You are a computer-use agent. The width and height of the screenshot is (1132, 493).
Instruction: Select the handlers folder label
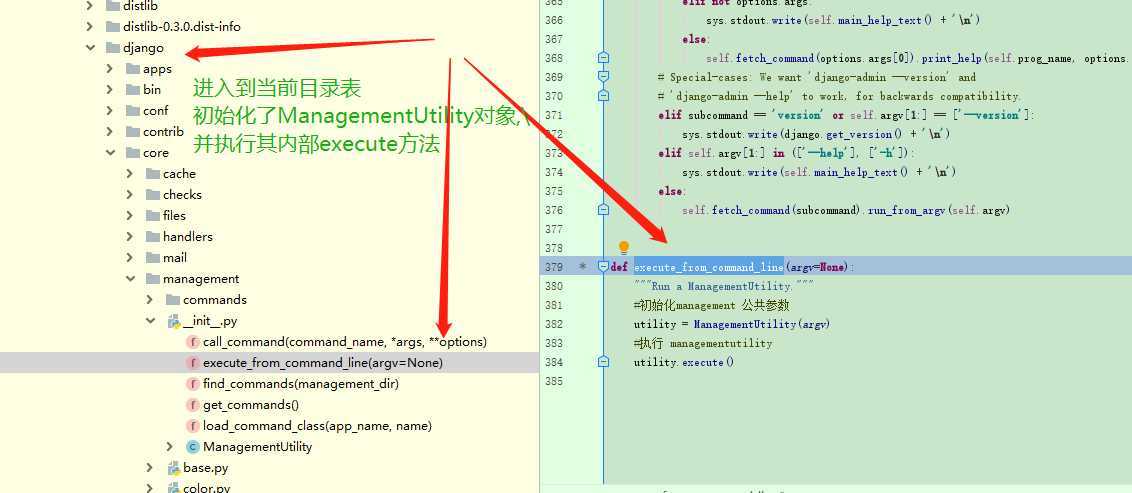pos(188,236)
